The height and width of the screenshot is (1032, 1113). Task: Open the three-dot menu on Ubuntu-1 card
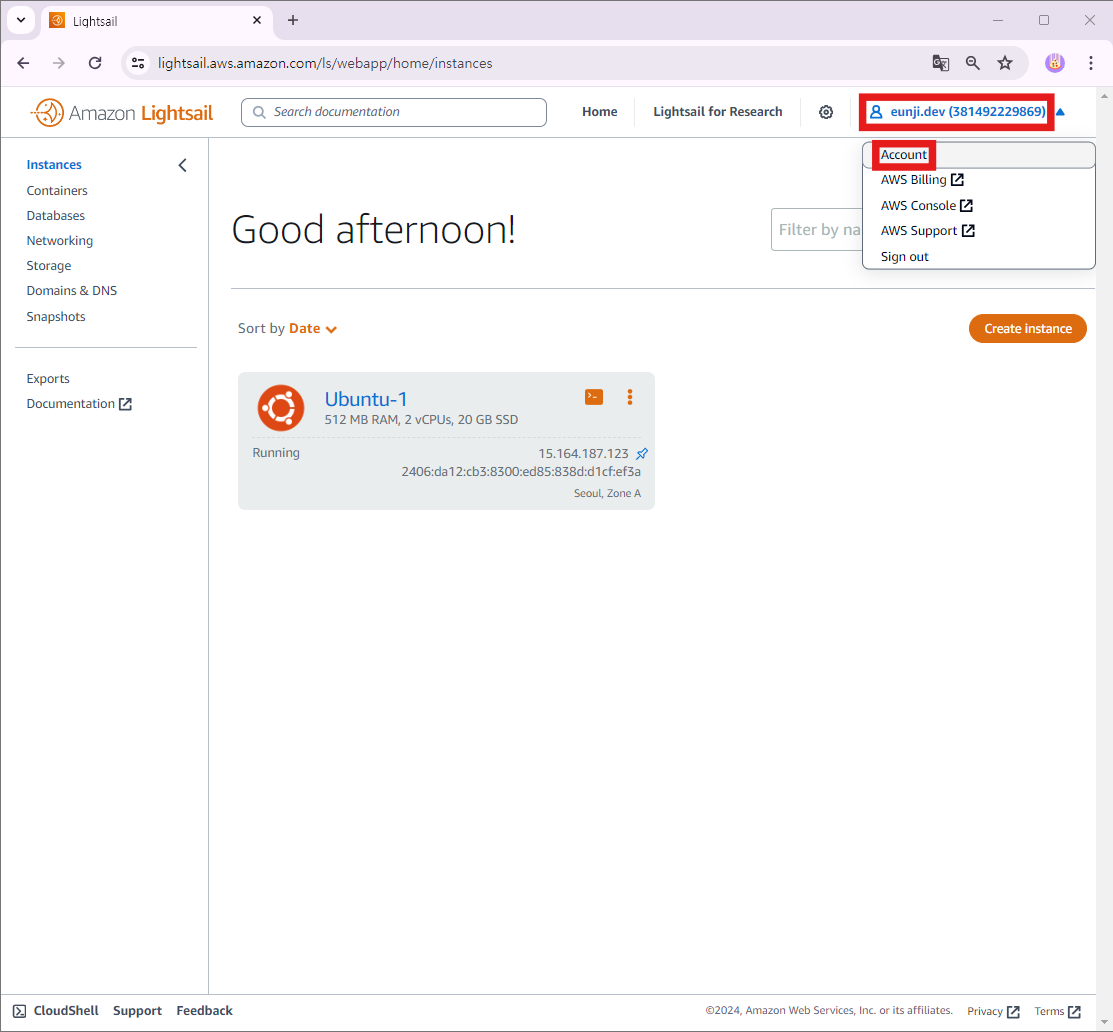630,397
